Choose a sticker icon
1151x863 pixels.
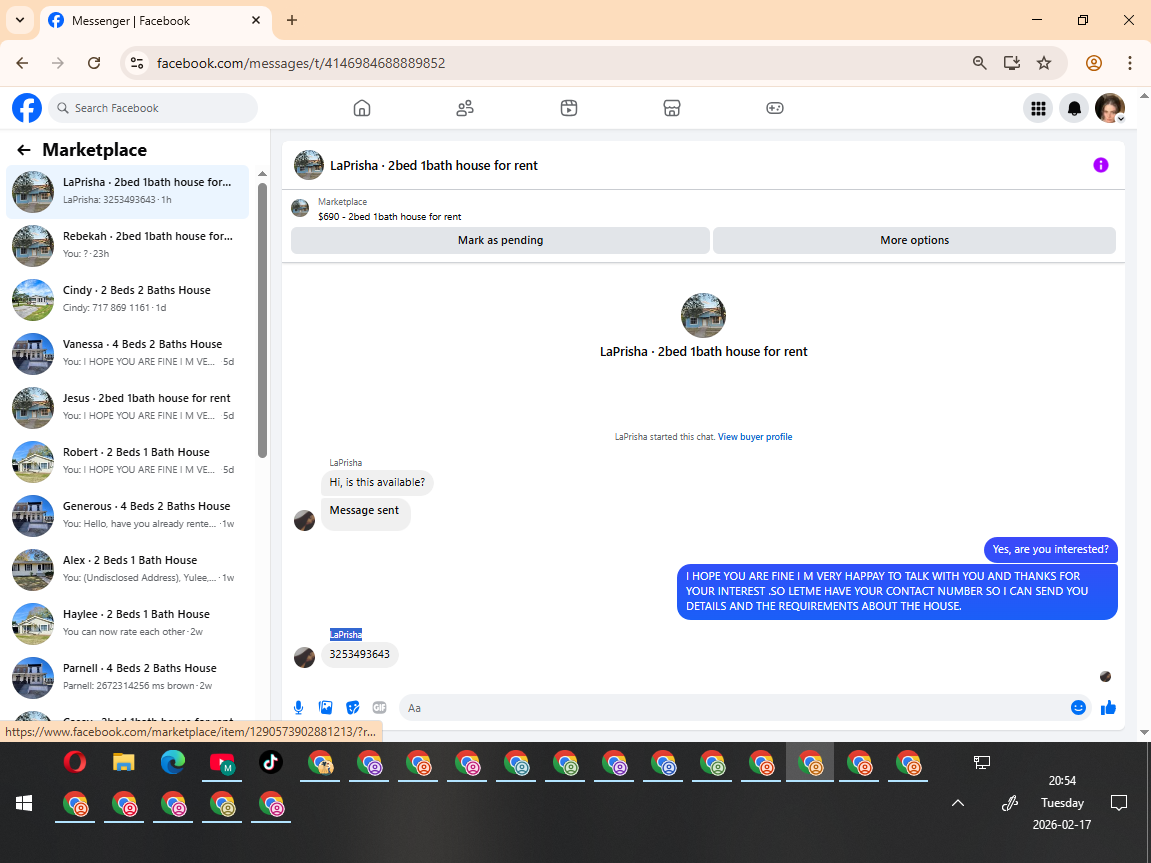[352, 707]
